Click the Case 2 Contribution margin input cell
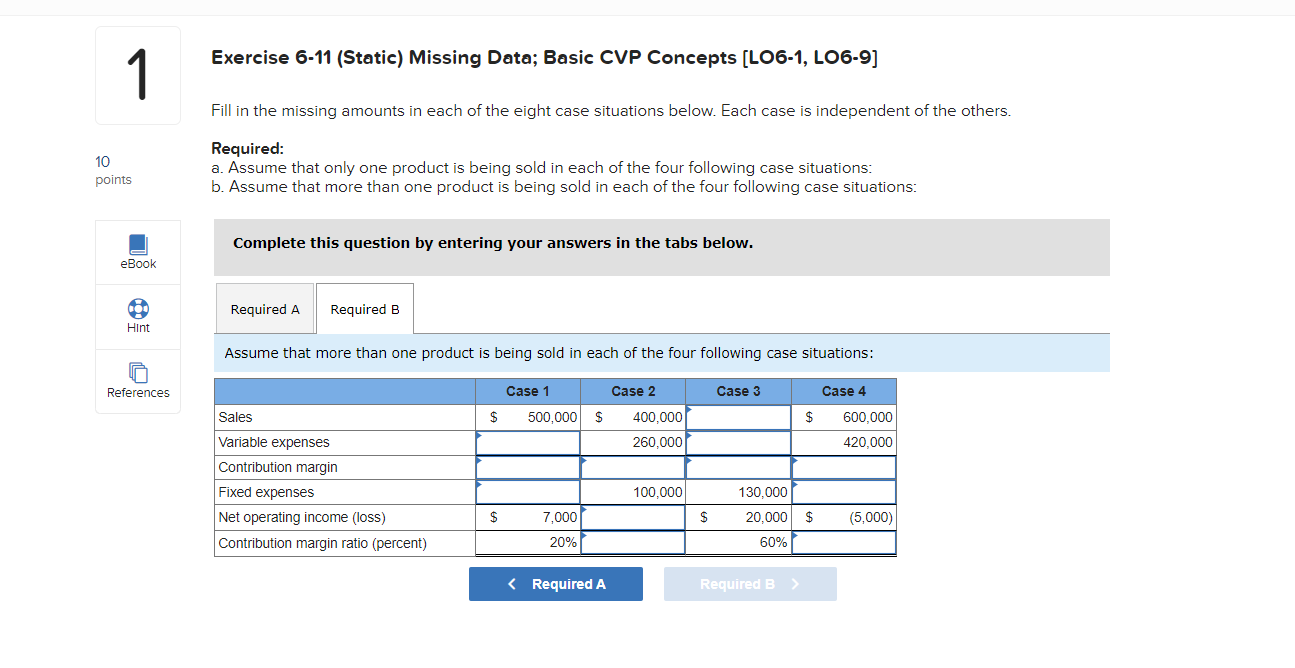This screenshot has height=668, width=1295. pos(632,467)
